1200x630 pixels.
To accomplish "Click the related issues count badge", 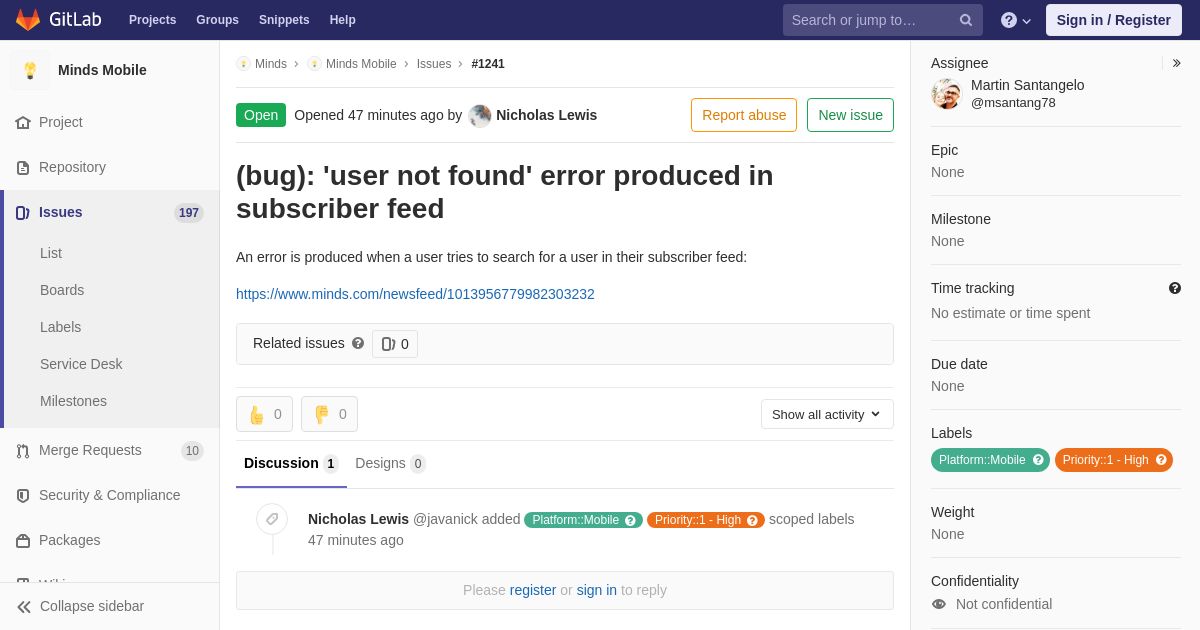I will [x=395, y=344].
